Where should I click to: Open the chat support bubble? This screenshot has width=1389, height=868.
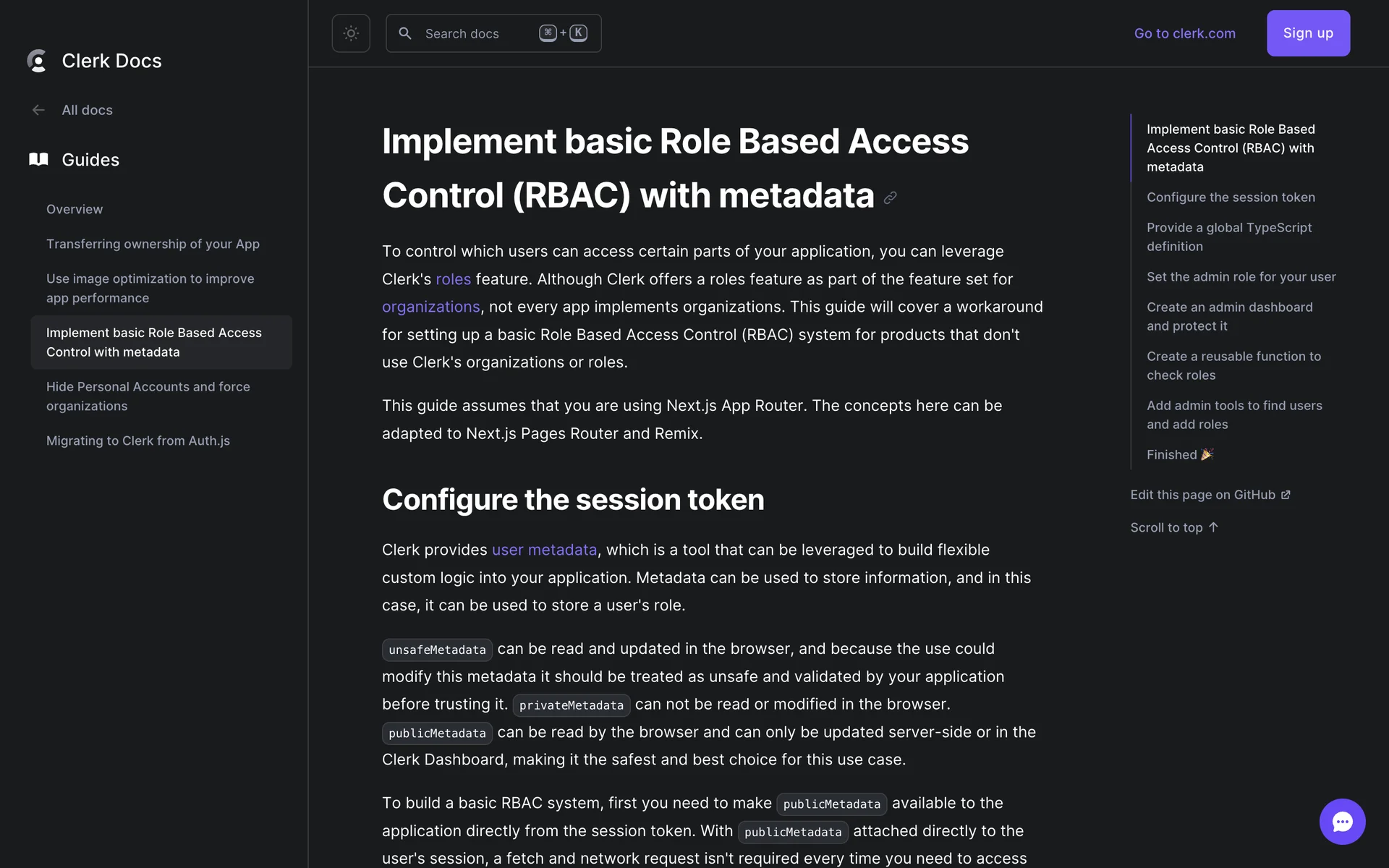coord(1342,822)
